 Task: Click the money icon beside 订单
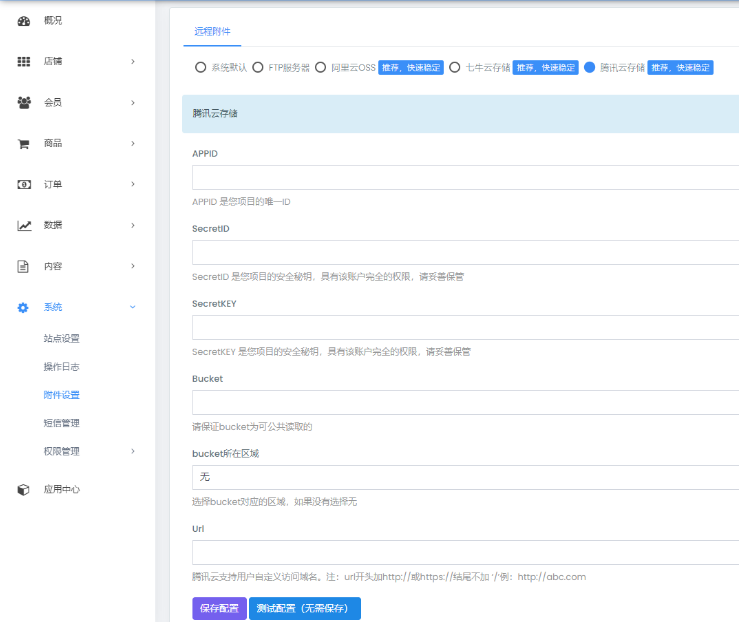click(x=24, y=184)
